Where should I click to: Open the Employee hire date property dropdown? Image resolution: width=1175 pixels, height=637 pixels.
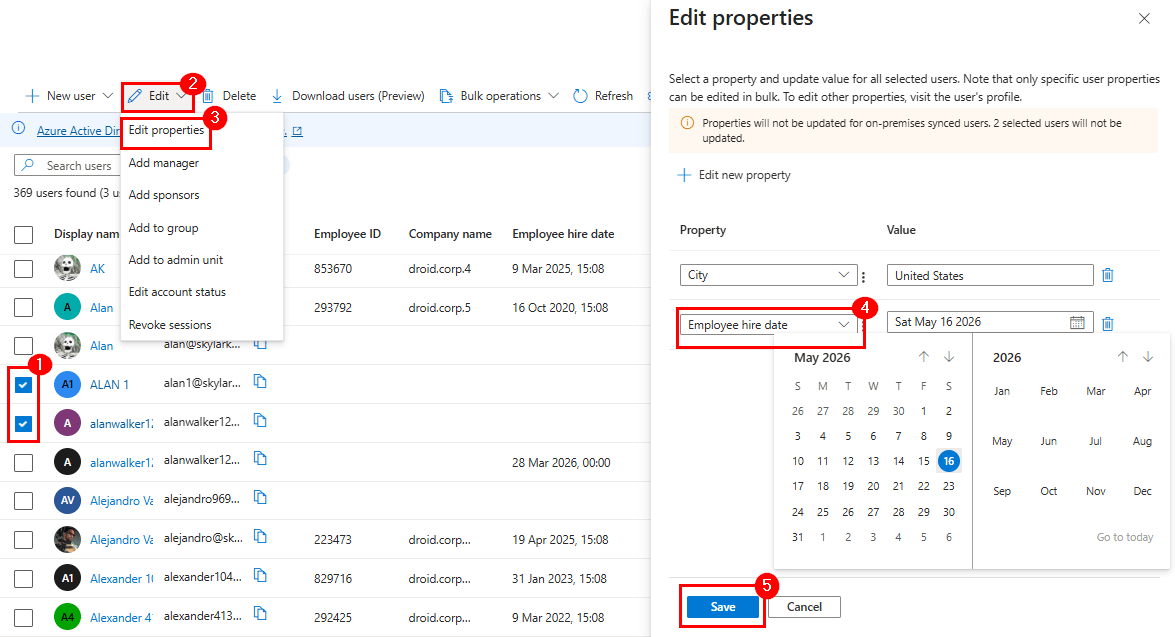click(x=768, y=324)
